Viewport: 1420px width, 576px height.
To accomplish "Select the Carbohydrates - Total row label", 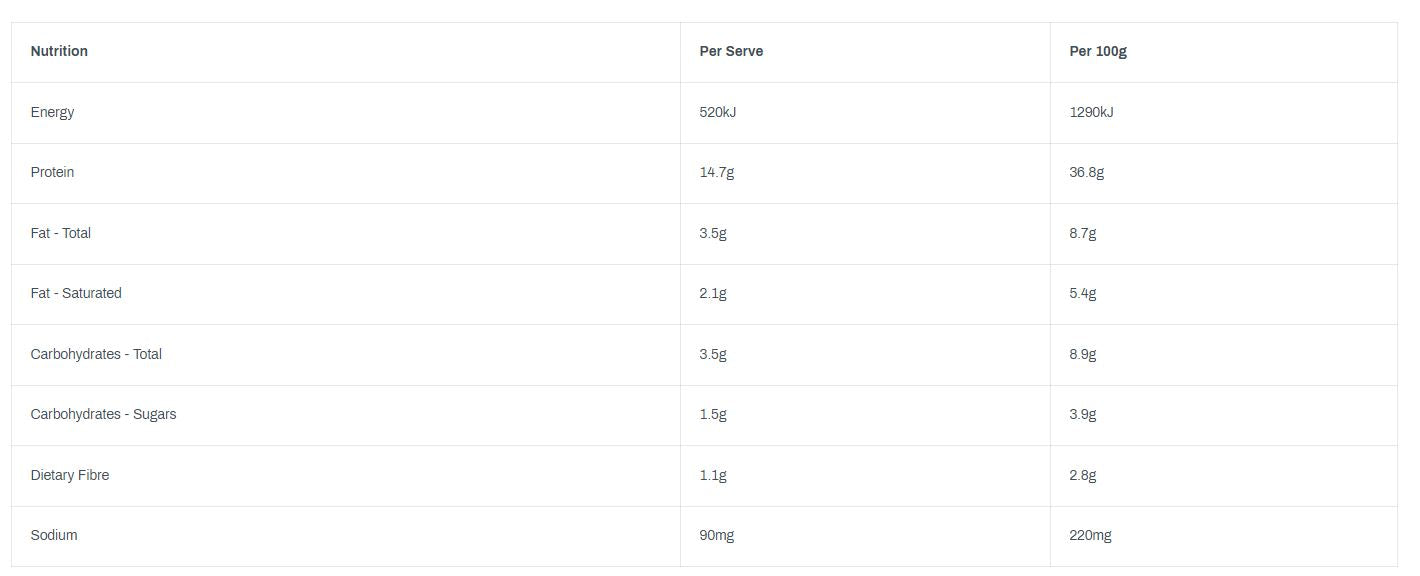I will tap(96, 354).
